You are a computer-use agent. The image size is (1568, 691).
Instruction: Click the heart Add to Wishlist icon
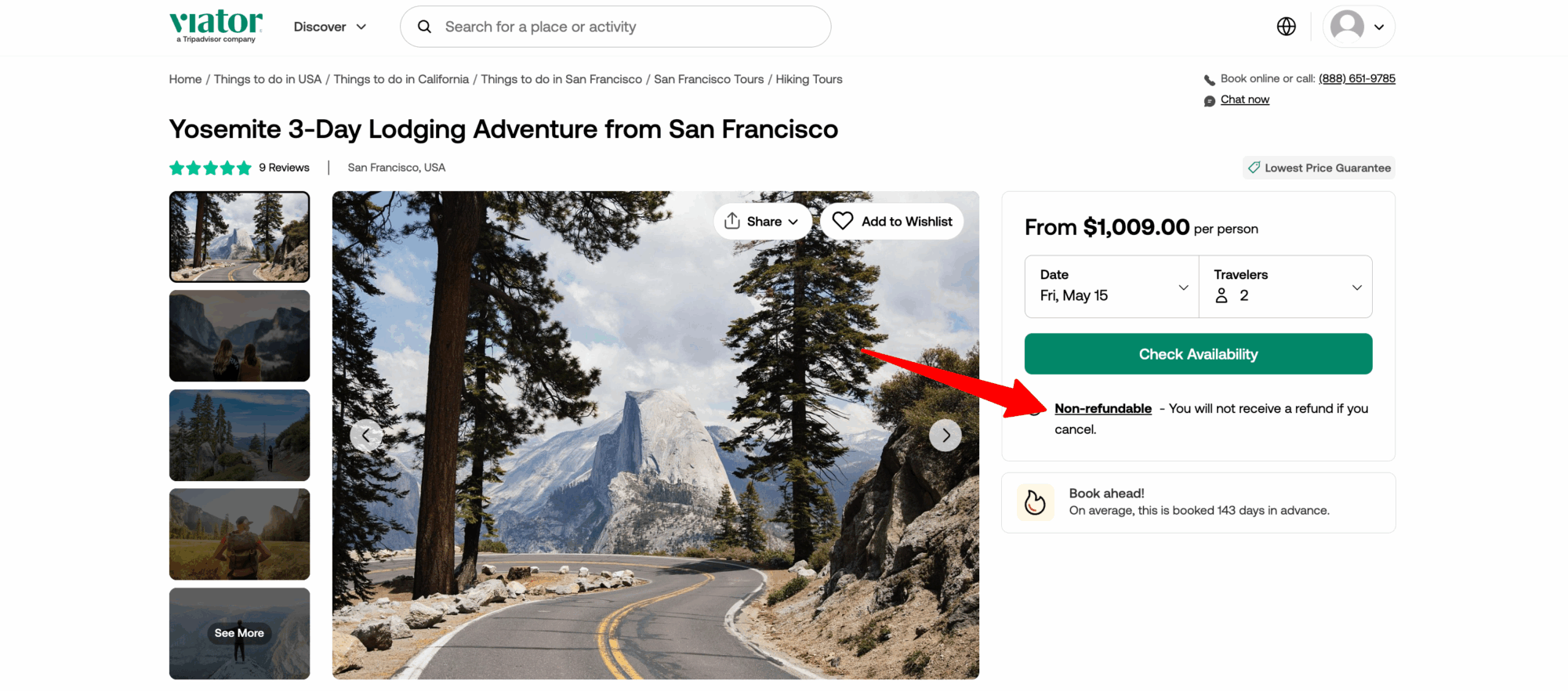(x=843, y=222)
